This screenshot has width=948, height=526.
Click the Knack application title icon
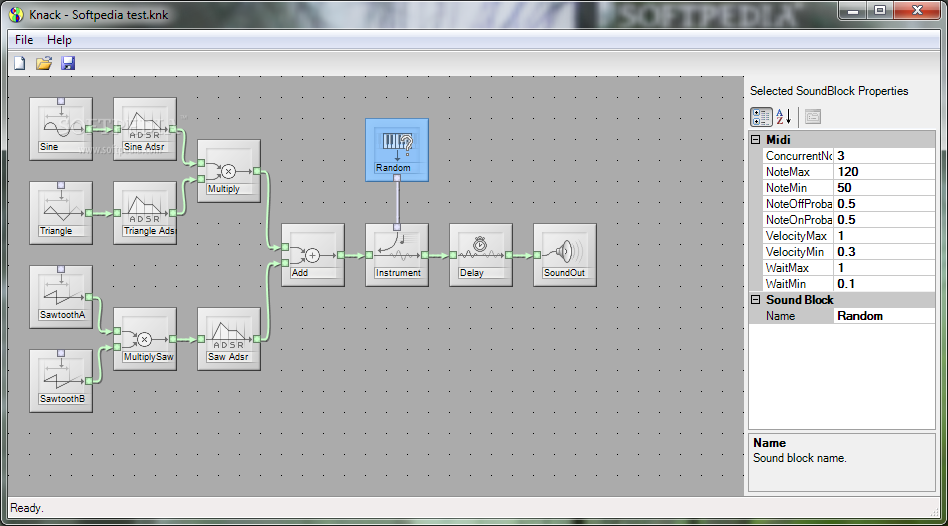pyautogui.click(x=16, y=15)
